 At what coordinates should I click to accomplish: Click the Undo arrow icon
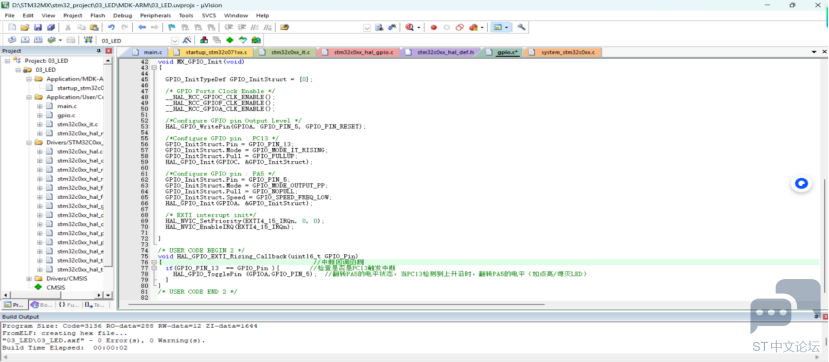point(111,27)
